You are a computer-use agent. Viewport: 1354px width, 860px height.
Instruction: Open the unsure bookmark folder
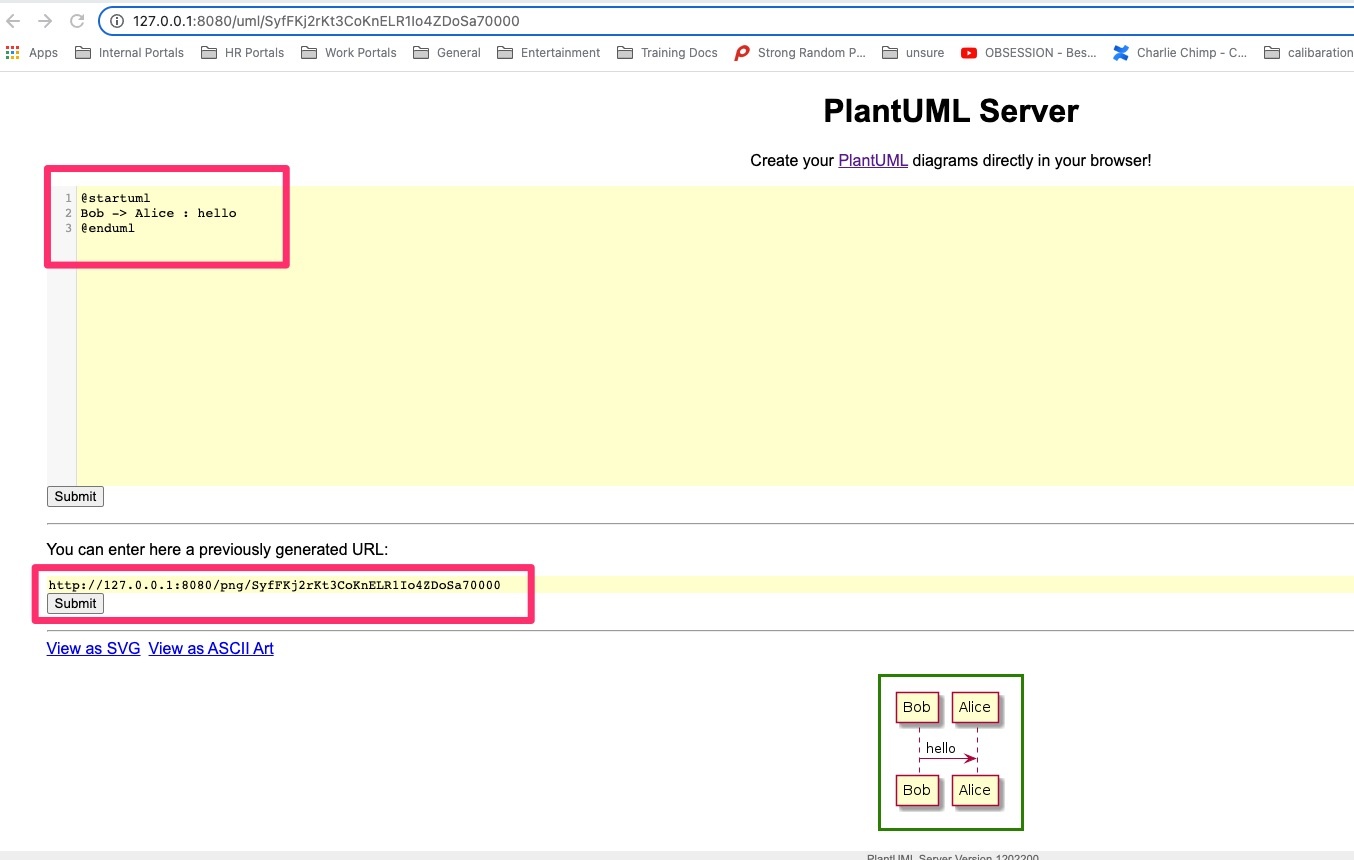point(913,53)
